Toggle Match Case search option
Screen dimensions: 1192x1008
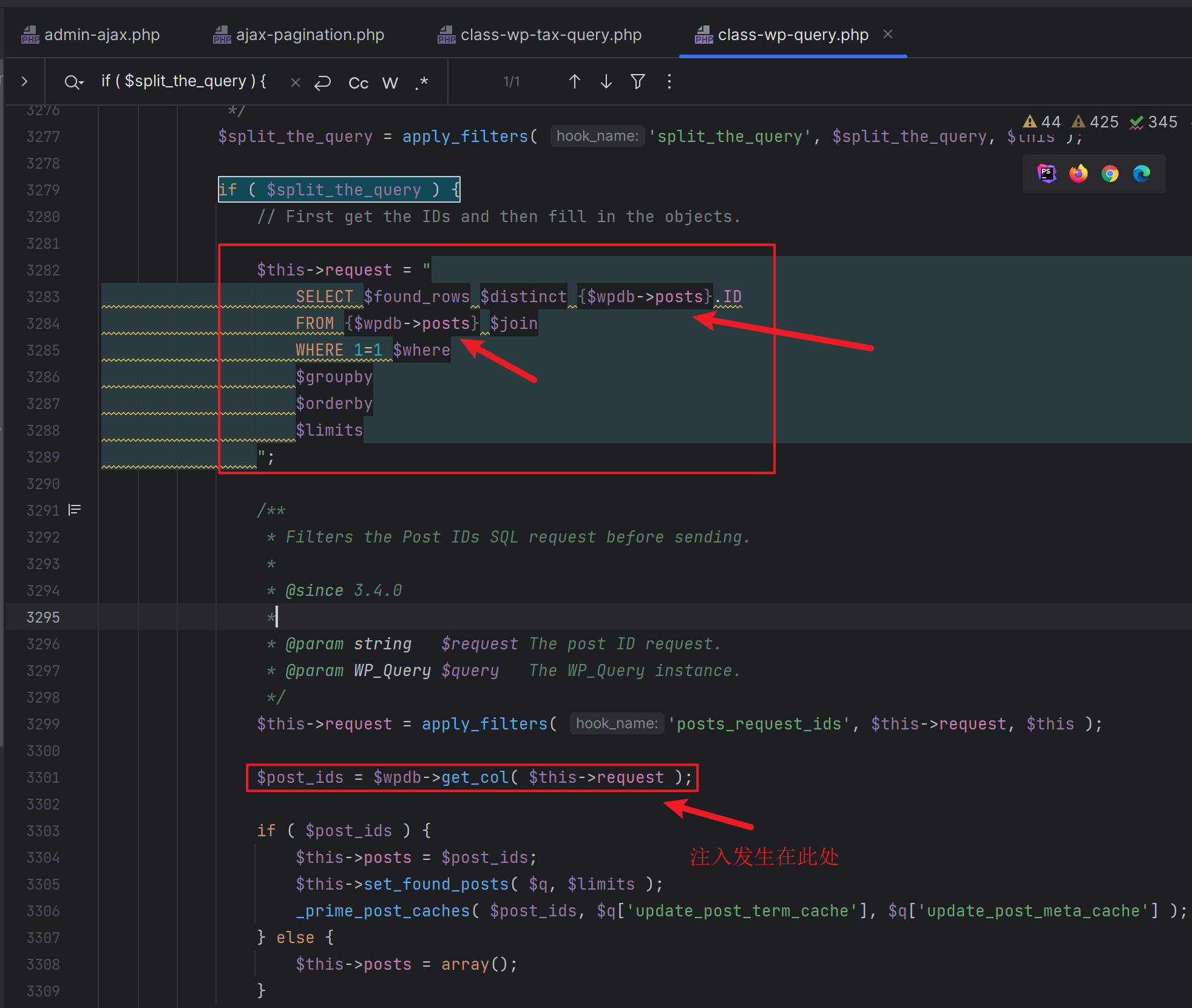pos(358,83)
